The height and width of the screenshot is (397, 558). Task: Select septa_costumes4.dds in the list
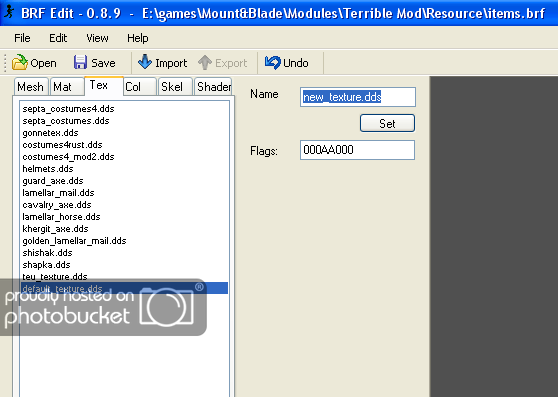pos(124,109)
